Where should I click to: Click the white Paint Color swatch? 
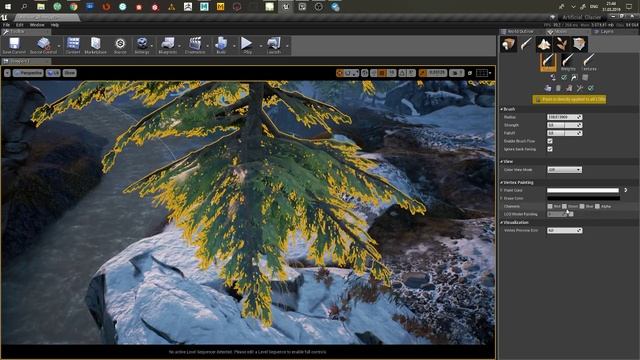click(x=583, y=190)
